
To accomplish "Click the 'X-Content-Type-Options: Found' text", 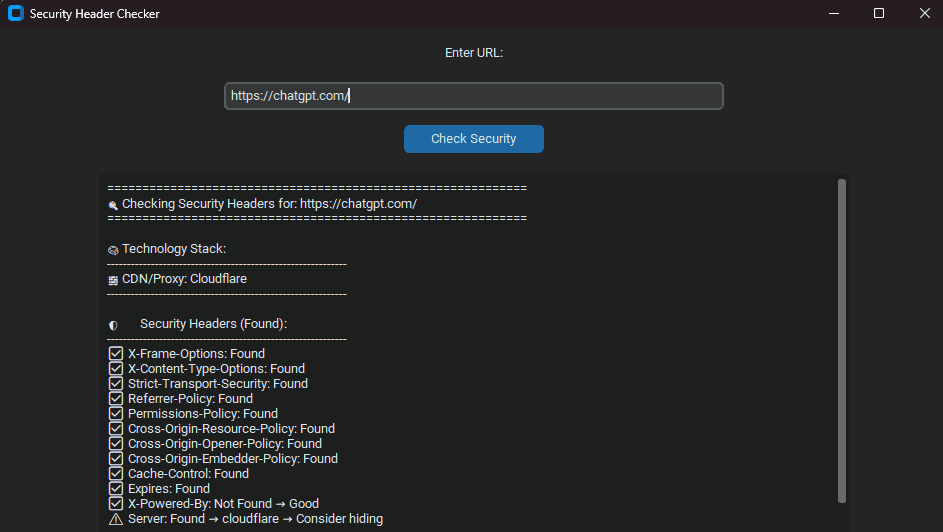I will coord(216,368).
